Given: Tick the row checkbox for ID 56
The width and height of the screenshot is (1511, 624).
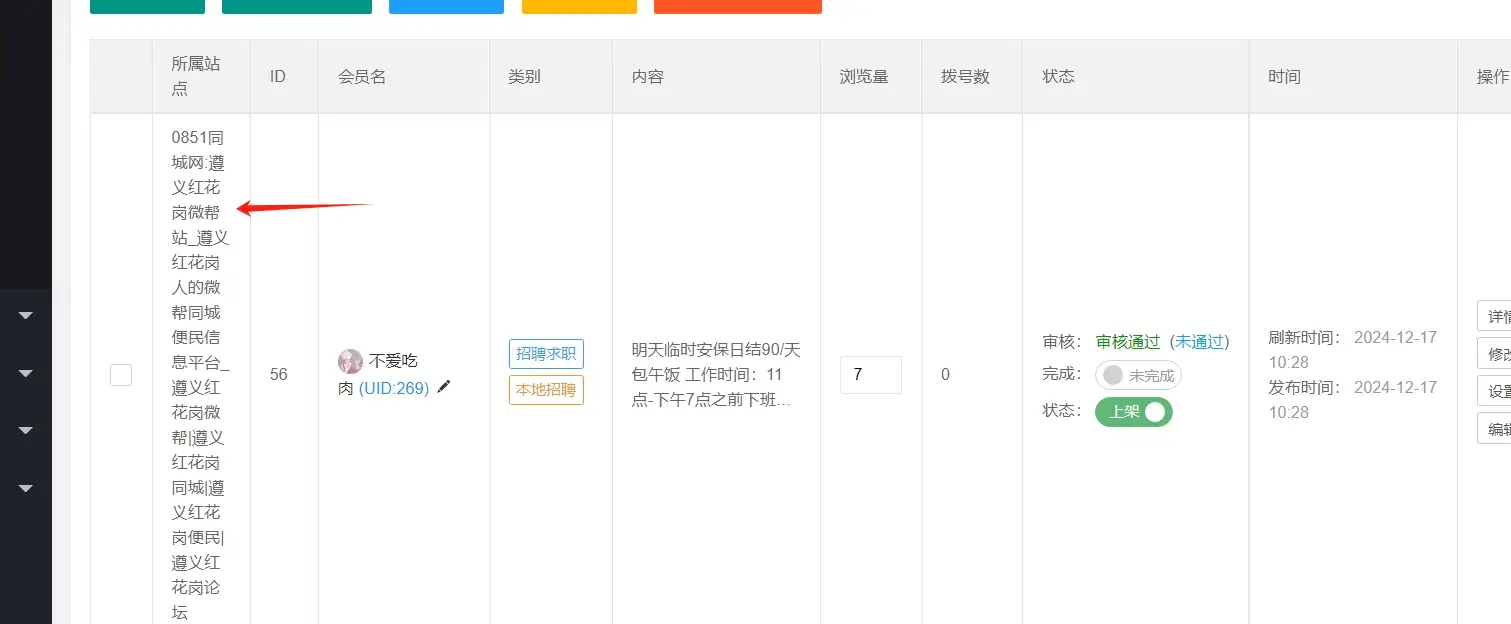Looking at the screenshot, I should pyautogui.click(x=121, y=375).
